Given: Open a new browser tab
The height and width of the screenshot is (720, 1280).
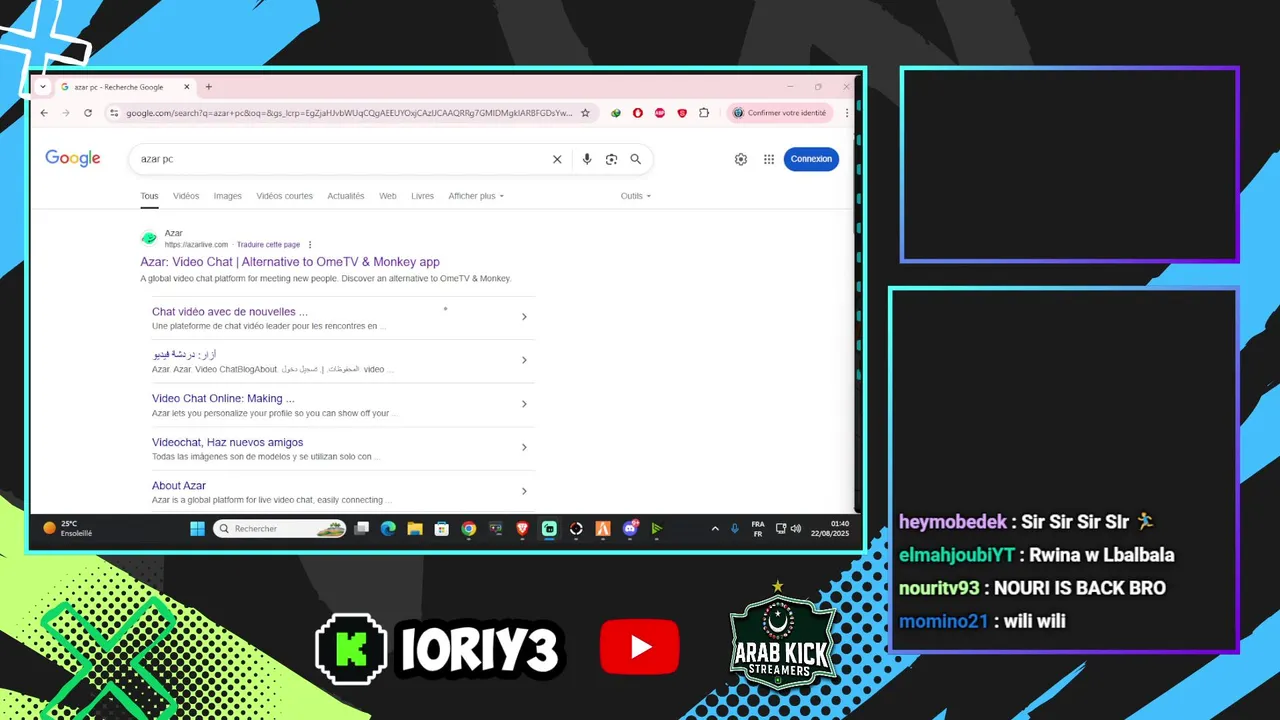Looking at the screenshot, I should 209,87.
